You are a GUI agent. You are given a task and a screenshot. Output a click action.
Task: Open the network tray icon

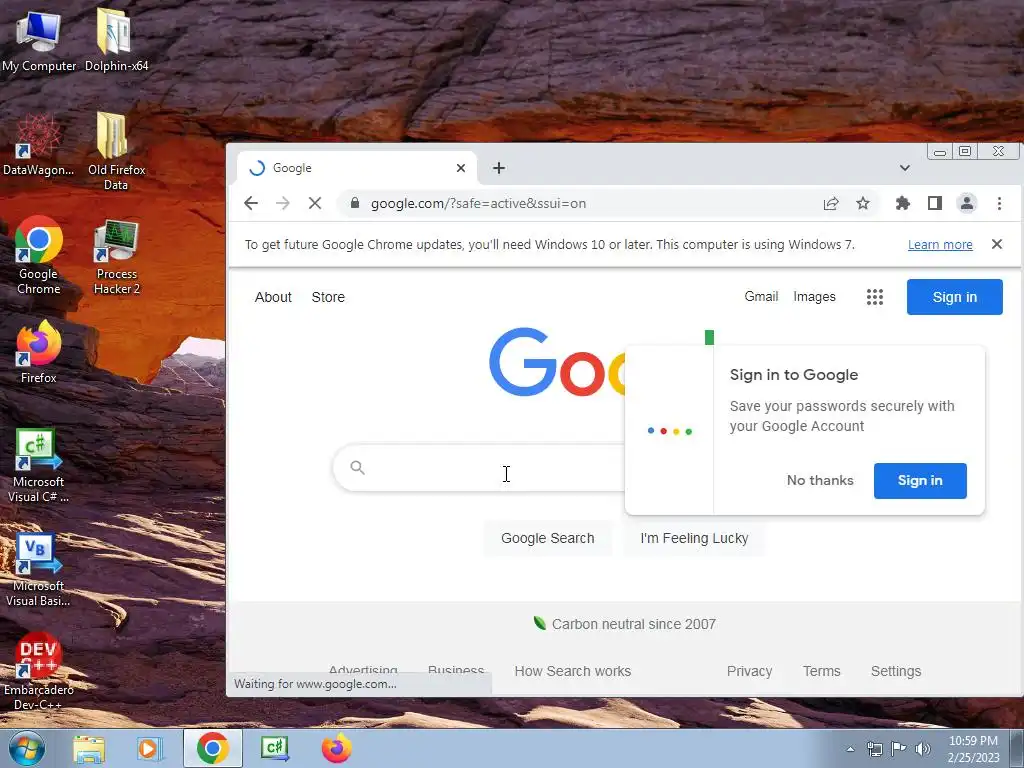pos(874,749)
